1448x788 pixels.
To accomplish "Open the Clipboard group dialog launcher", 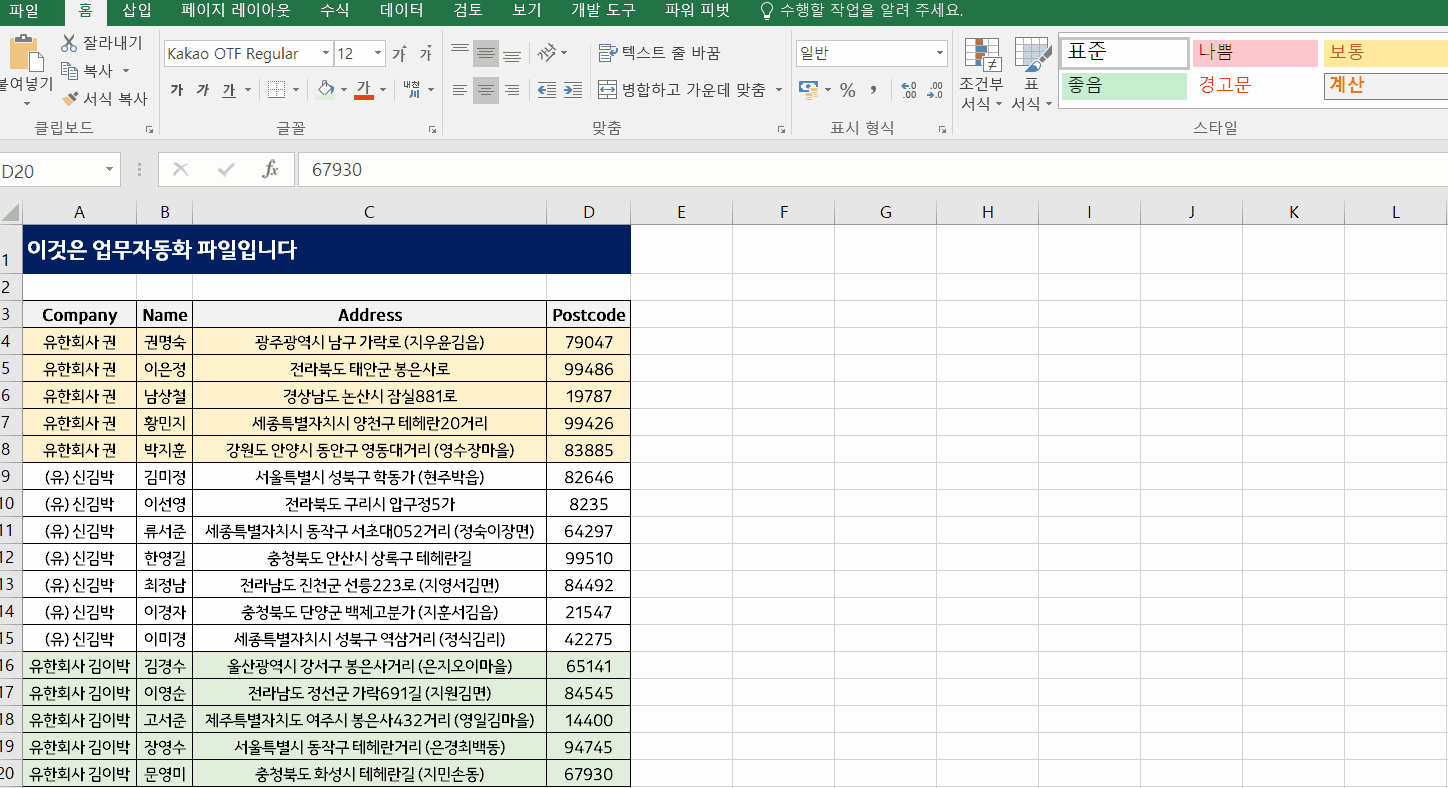I will tap(149, 129).
